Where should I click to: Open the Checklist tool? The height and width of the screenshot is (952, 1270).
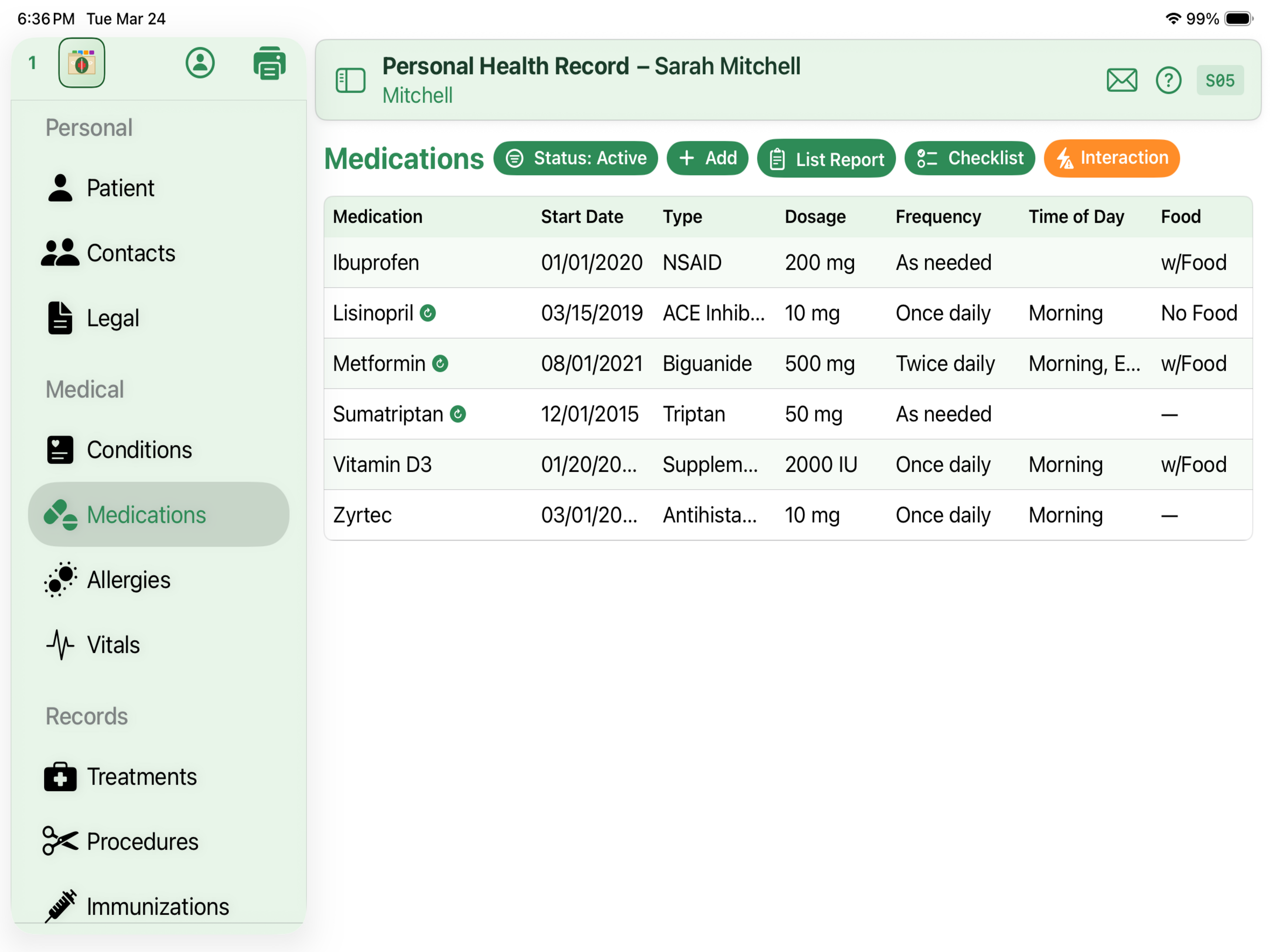(970, 158)
